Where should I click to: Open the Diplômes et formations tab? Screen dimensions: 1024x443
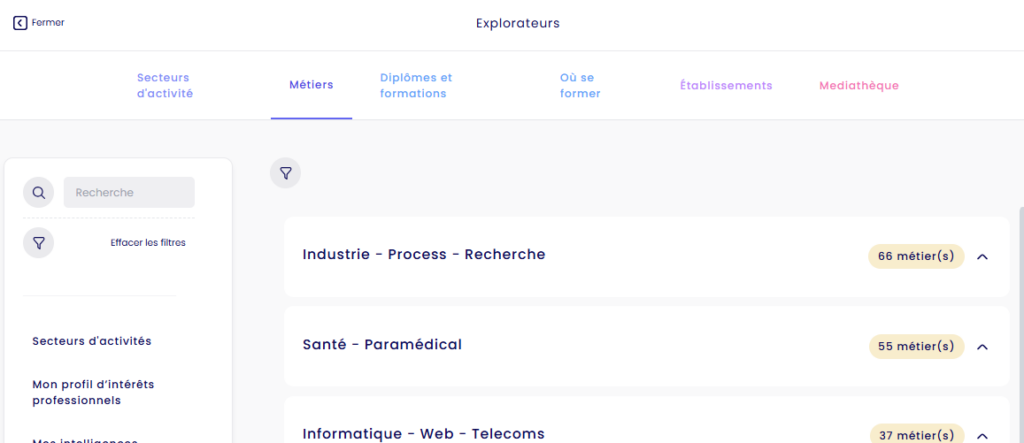[x=416, y=86]
